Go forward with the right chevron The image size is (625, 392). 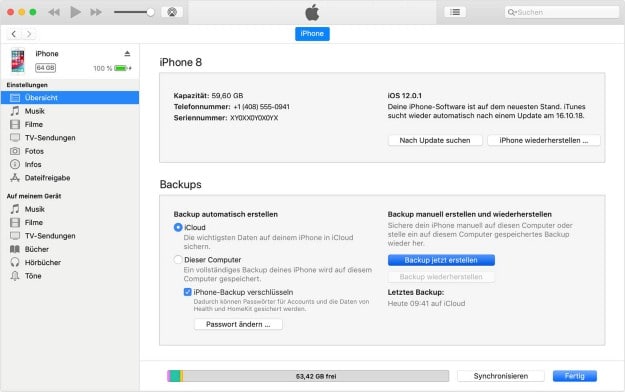(x=29, y=34)
